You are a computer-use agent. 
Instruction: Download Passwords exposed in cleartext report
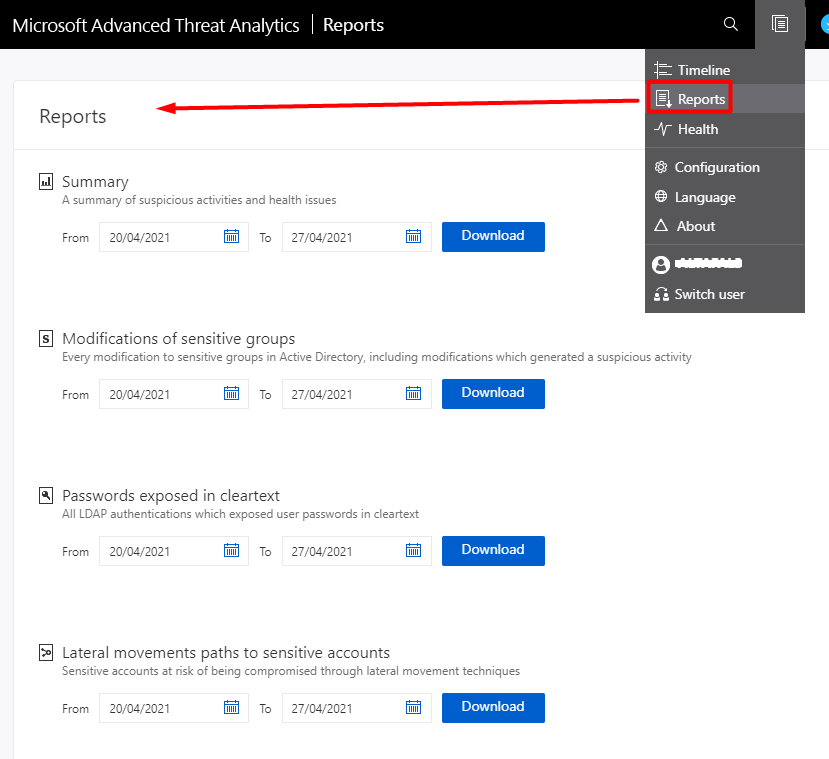[493, 551]
